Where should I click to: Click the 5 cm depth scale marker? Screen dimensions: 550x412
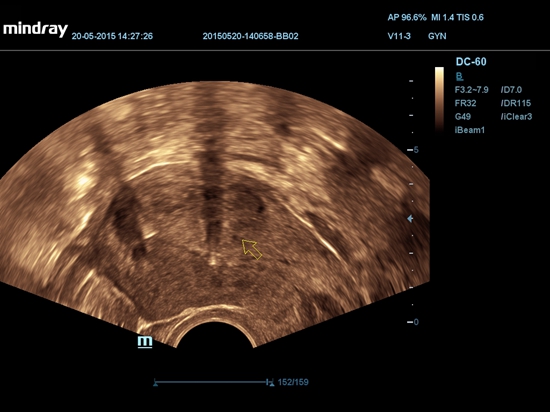pyautogui.click(x=413, y=150)
